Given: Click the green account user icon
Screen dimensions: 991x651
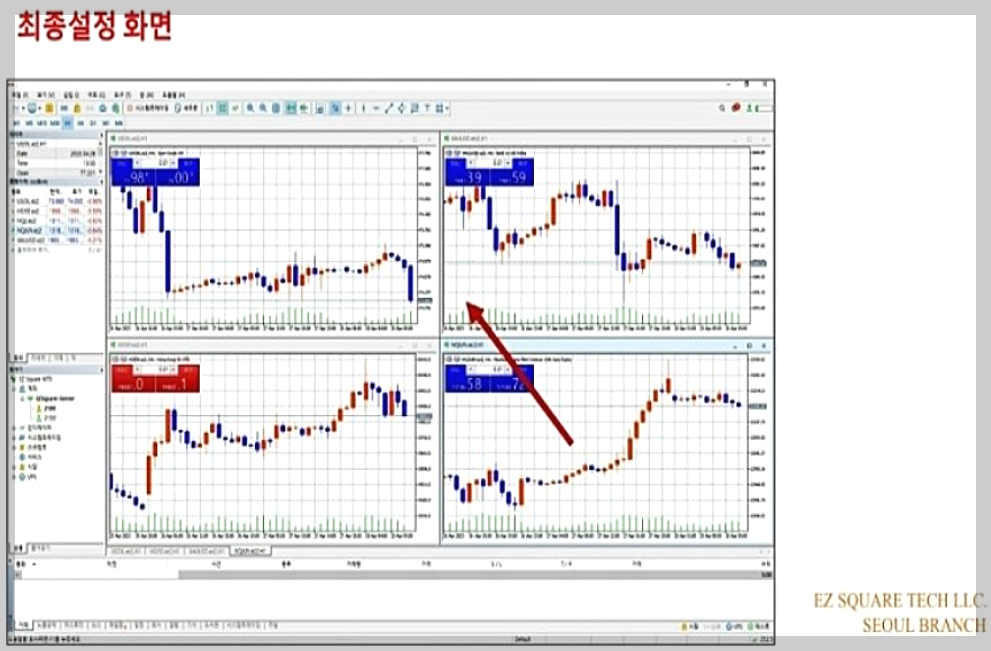Looking at the screenshot, I should tap(750, 108).
